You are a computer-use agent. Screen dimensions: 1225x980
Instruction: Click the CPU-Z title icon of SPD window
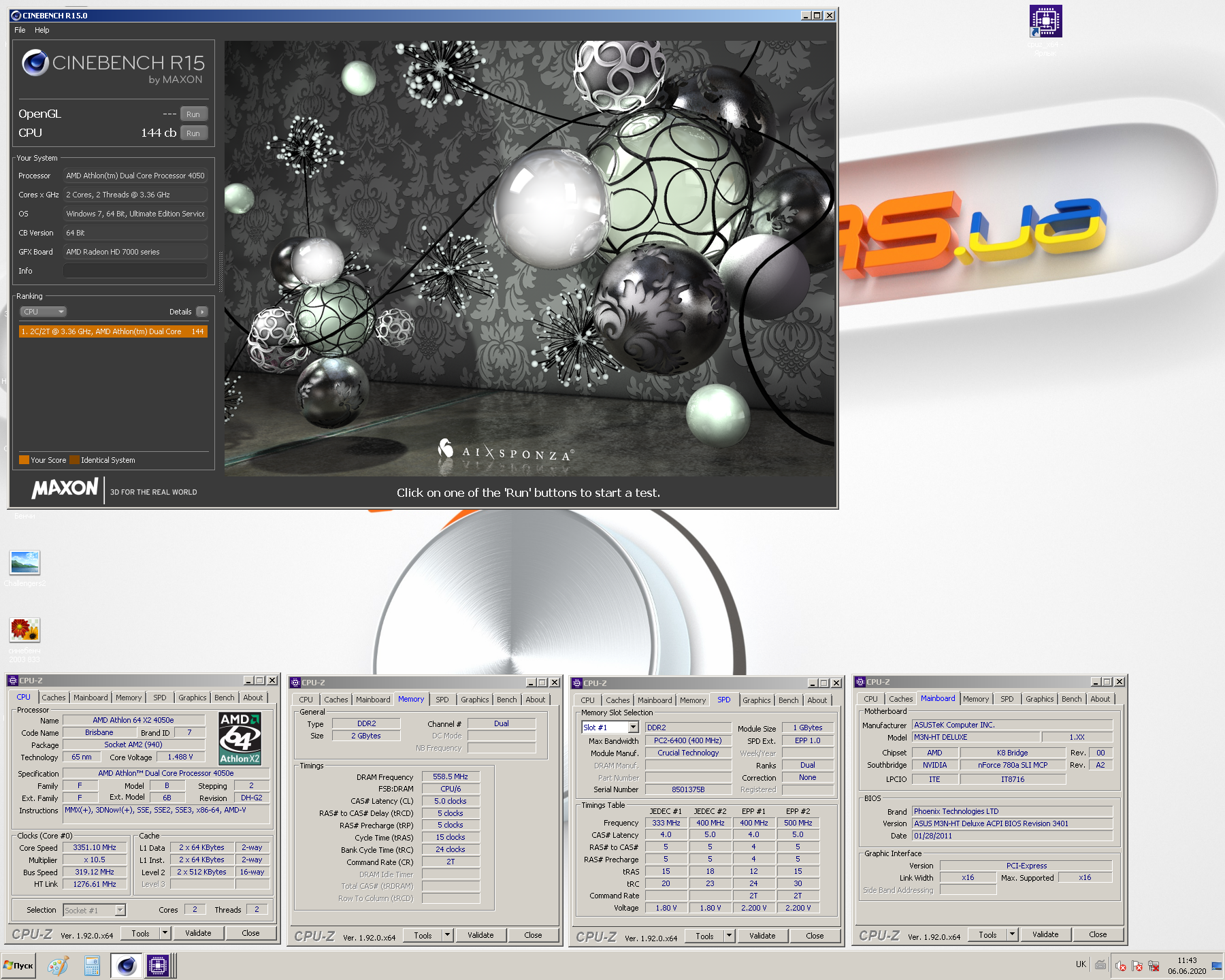click(x=577, y=683)
